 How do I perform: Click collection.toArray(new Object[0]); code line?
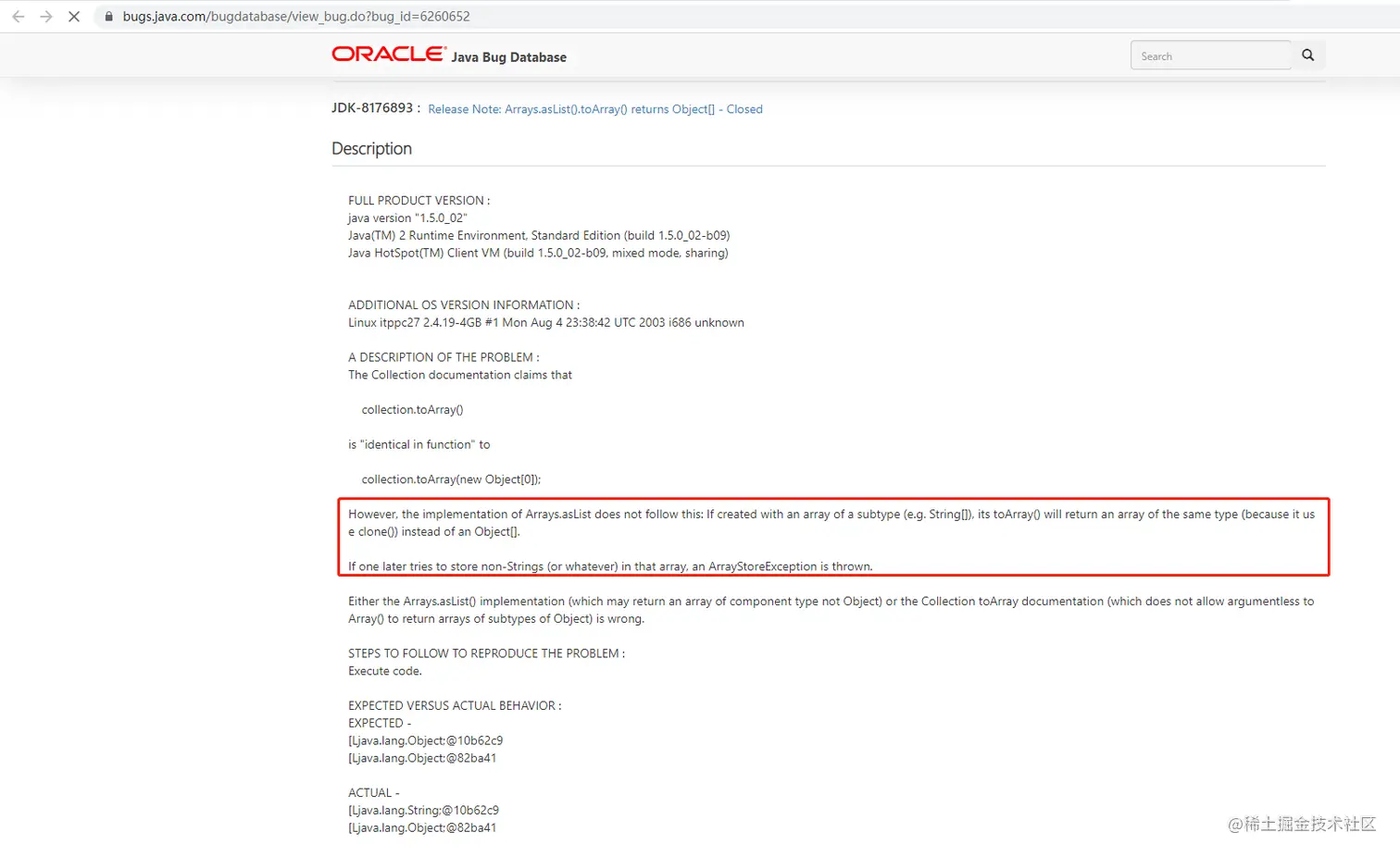tap(451, 479)
